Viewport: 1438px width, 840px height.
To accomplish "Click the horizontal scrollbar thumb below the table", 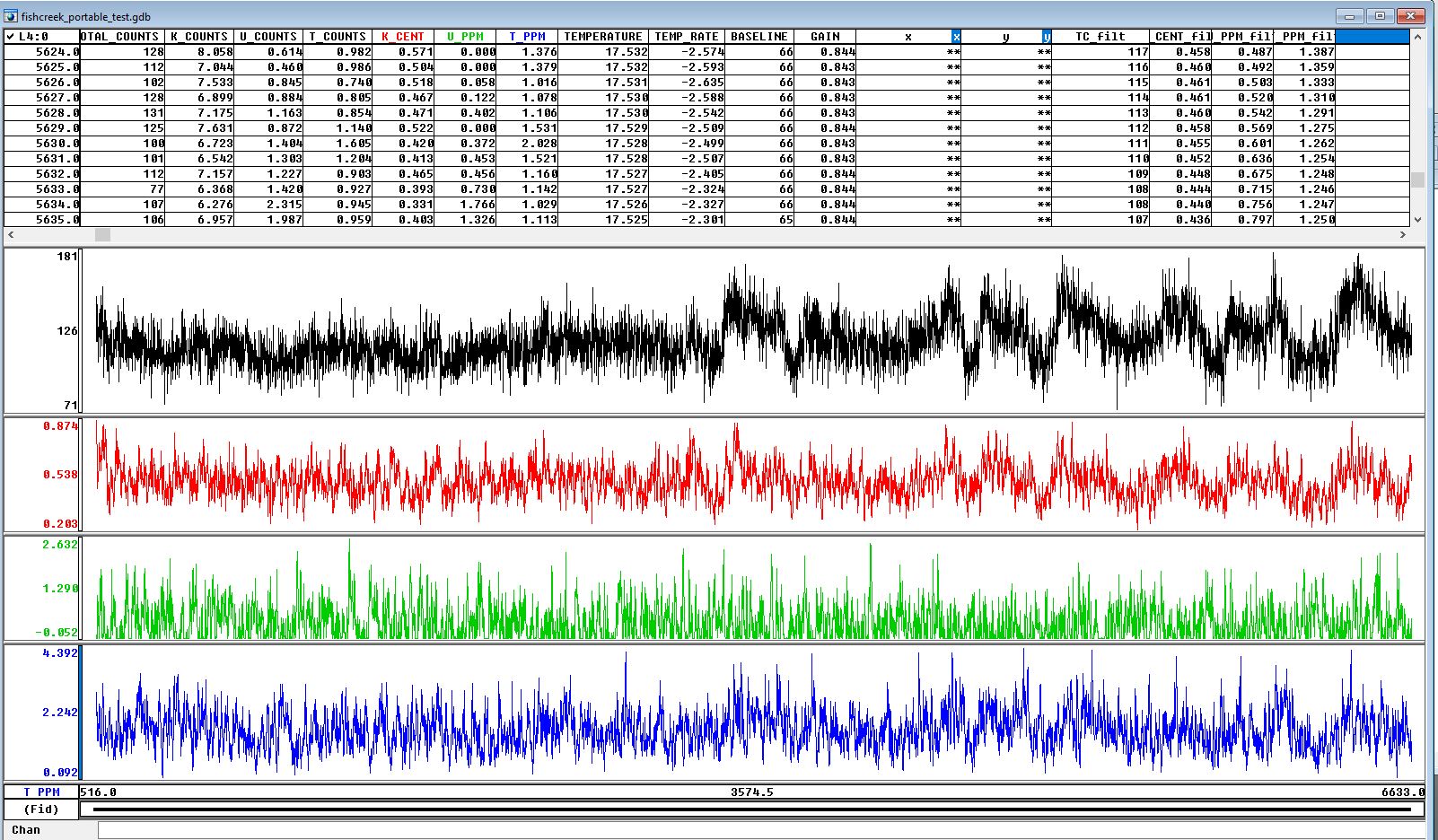I will [103, 235].
